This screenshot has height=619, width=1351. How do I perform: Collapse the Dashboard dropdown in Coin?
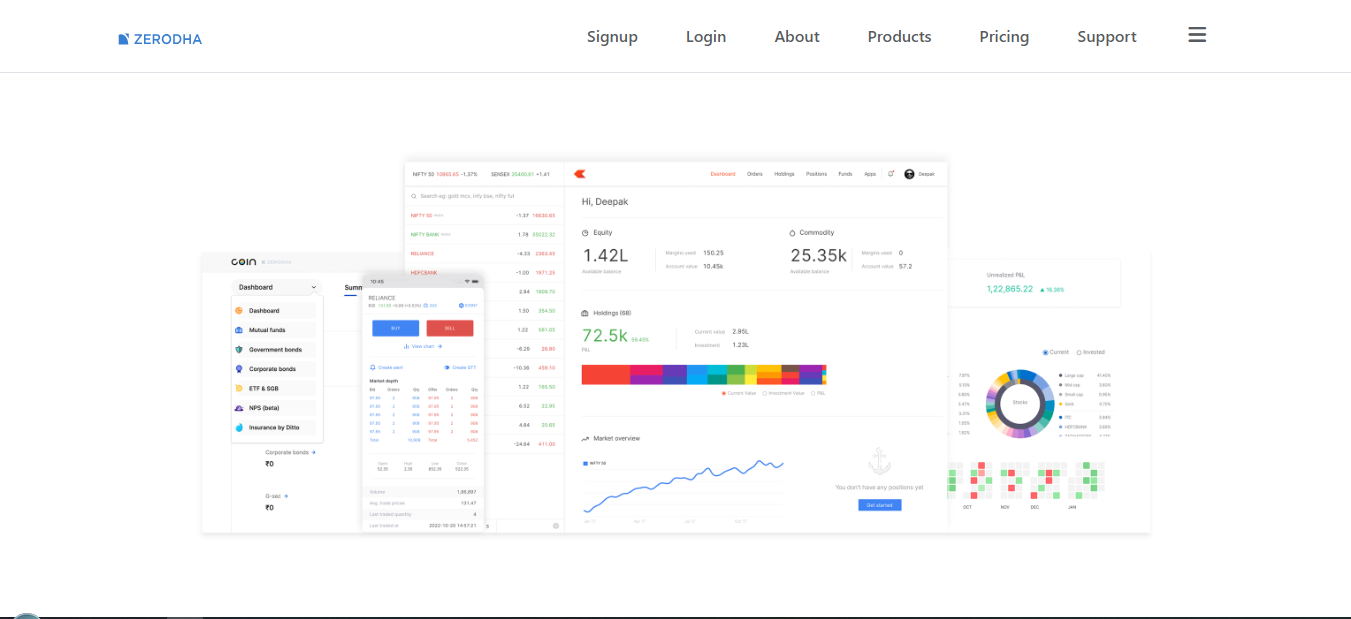click(313, 287)
